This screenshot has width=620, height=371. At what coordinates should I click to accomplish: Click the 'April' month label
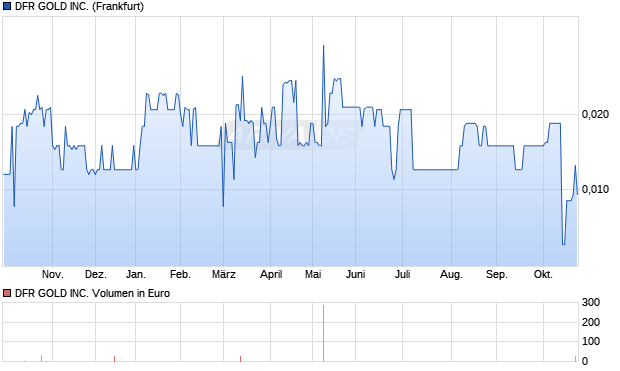click(271, 274)
